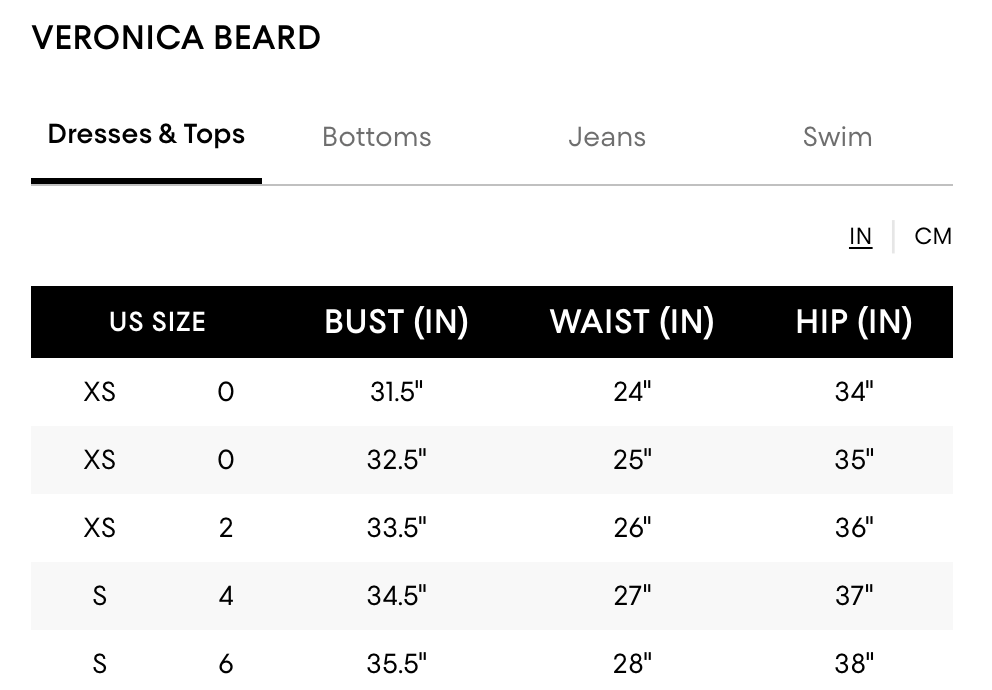Open the Jeans size tab
The image size is (992, 690).
(x=607, y=137)
